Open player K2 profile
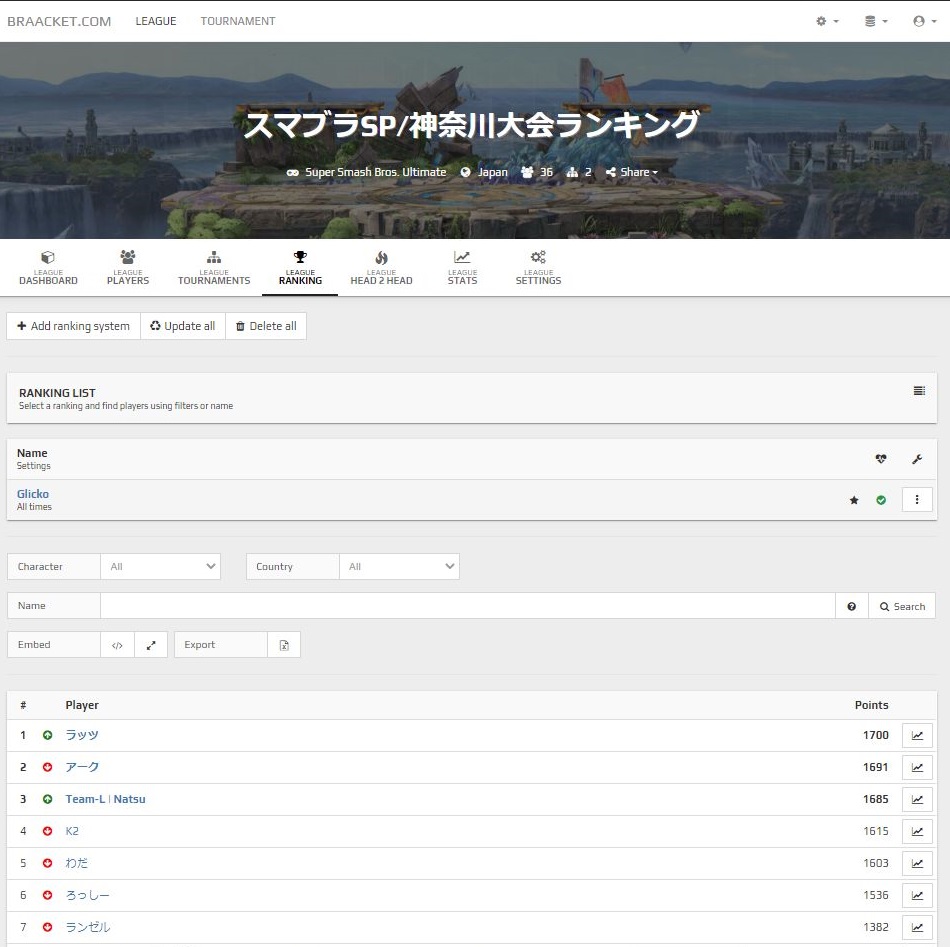Viewport: 950px width, 947px height. (x=72, y=831)
